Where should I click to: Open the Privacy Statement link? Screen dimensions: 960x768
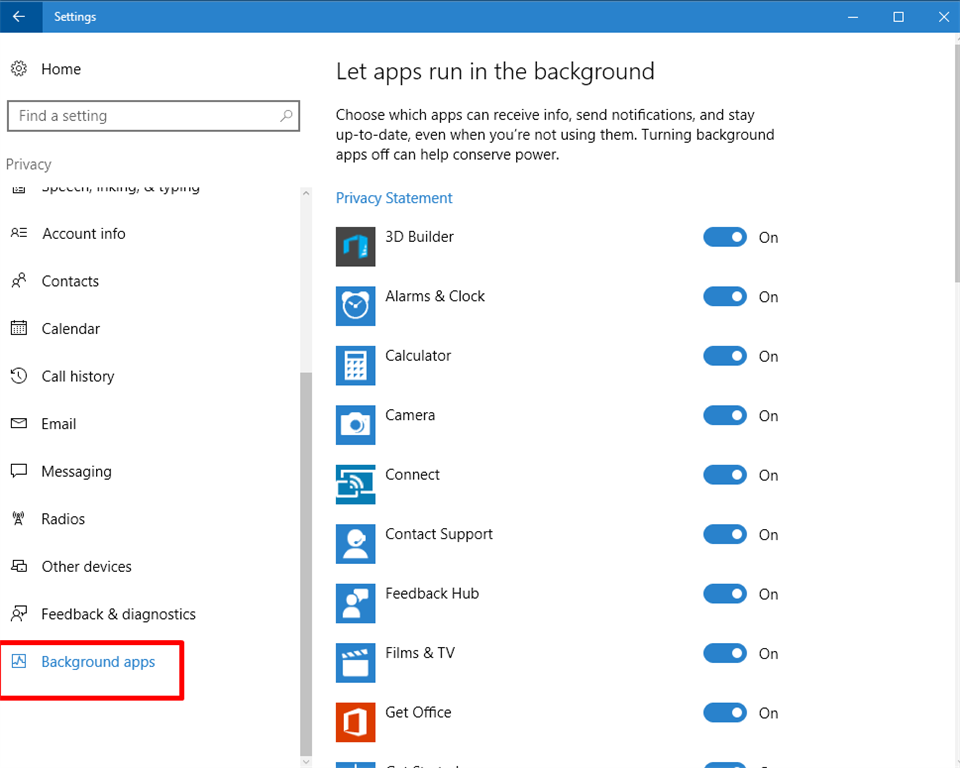click(394, 198)
